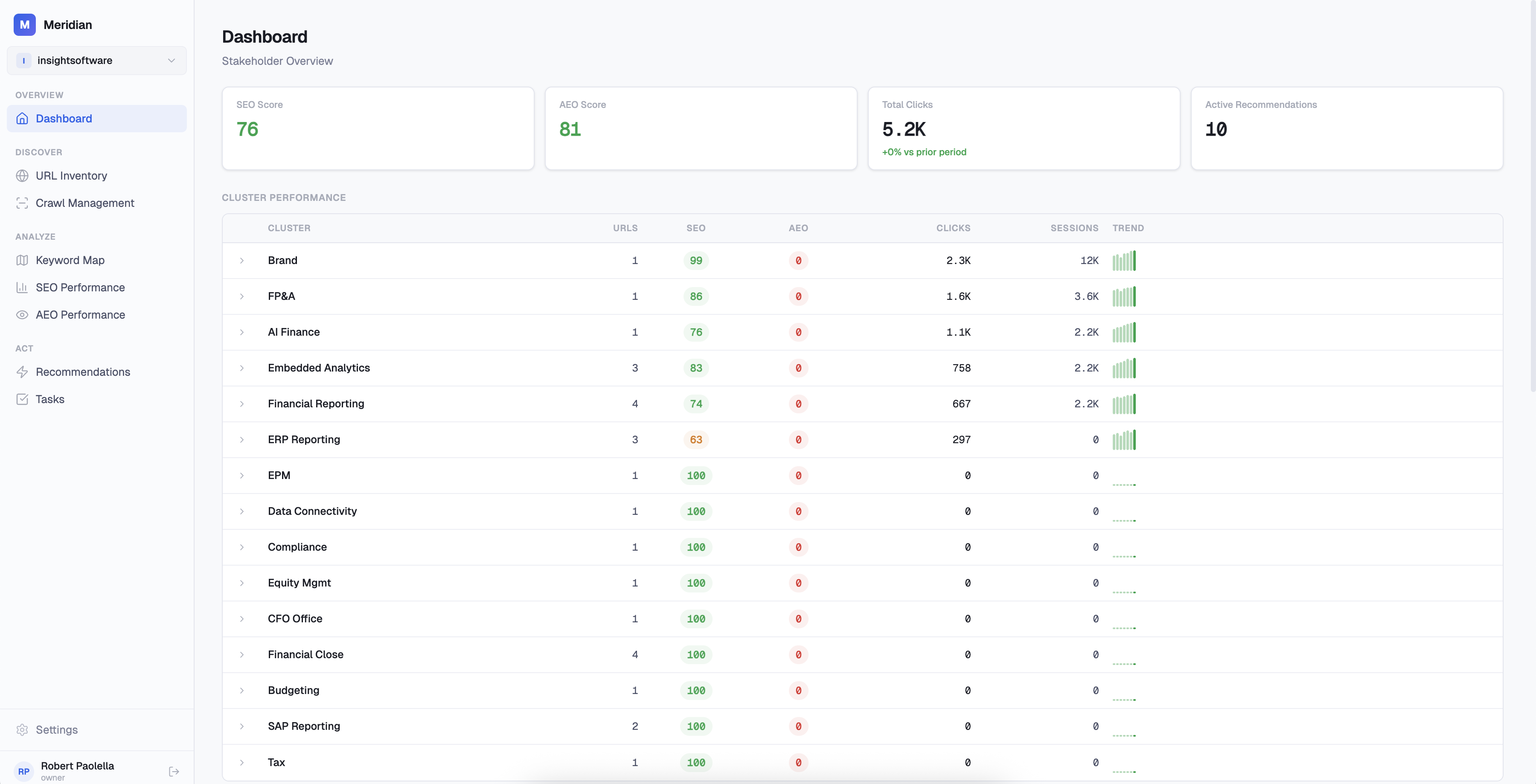Click the SEO column header
Screen dimensions: 1536x784
[696, 228]
